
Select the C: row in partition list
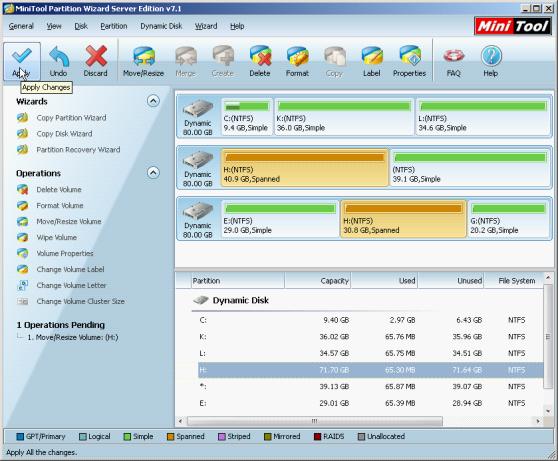370,320
